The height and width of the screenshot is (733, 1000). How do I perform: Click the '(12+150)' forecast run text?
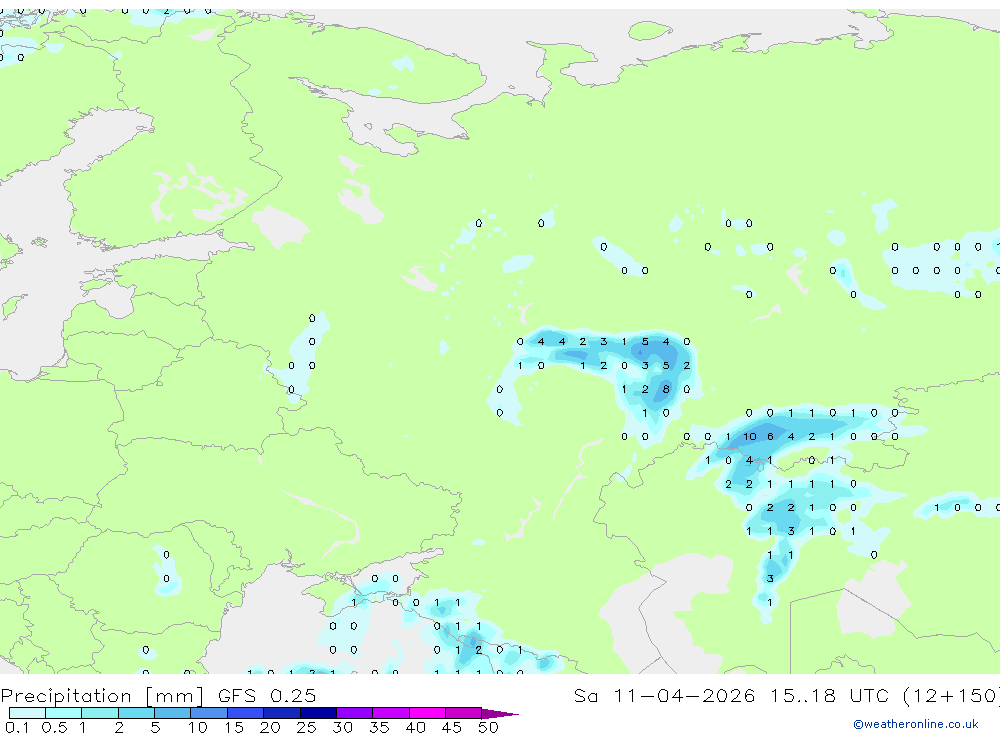tap(952, 695)
